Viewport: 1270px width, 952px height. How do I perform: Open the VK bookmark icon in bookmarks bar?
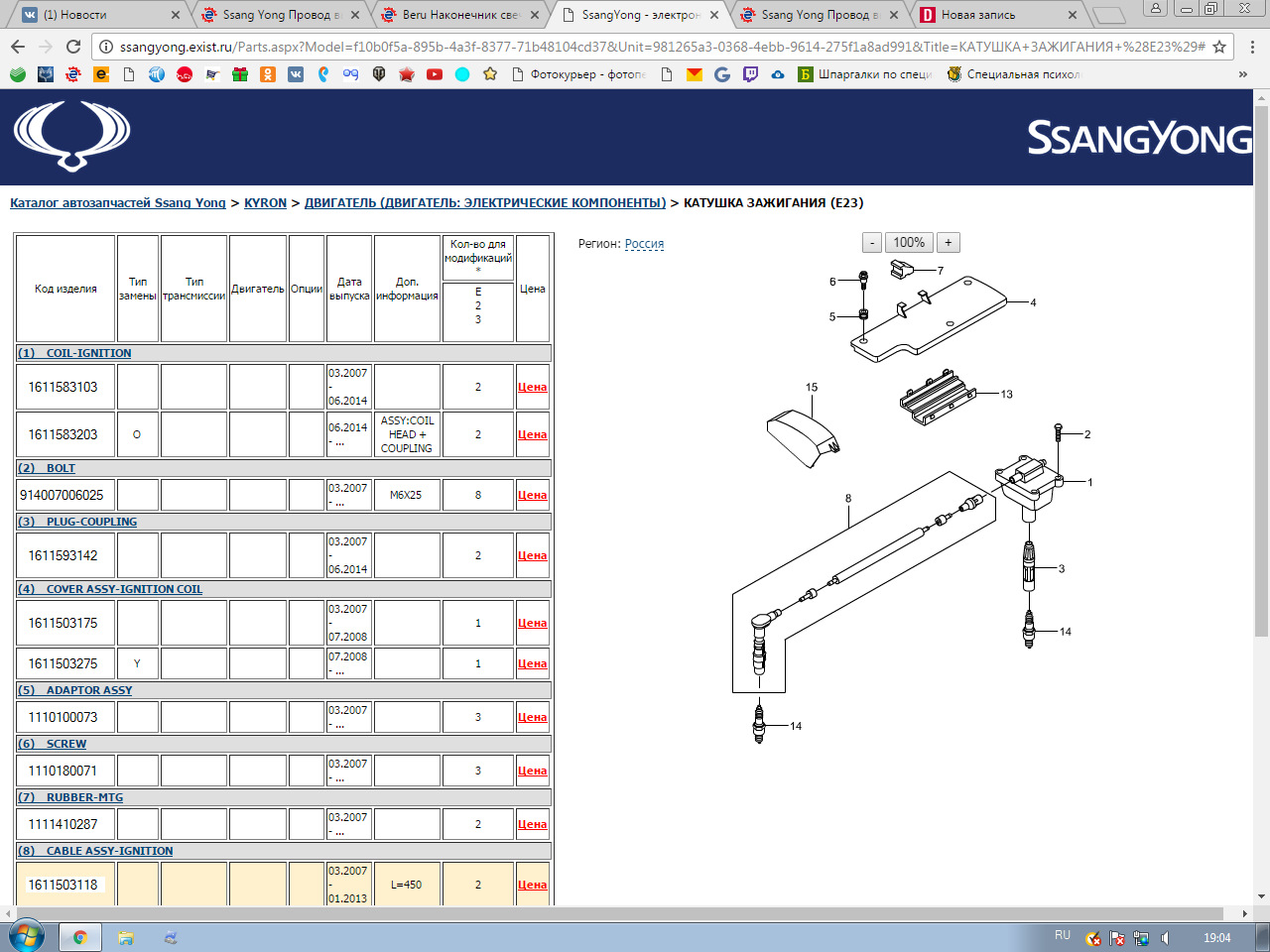coord(296,74)
